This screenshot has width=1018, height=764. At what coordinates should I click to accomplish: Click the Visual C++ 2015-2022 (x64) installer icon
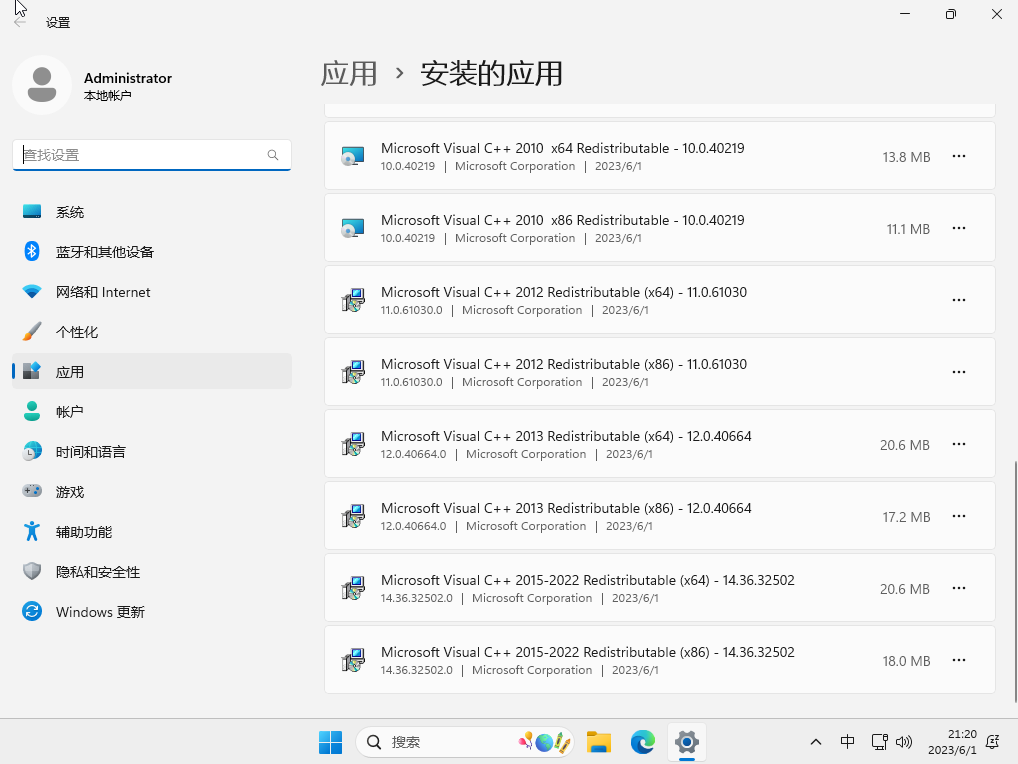pyautogui.click(x=353, y=589)
